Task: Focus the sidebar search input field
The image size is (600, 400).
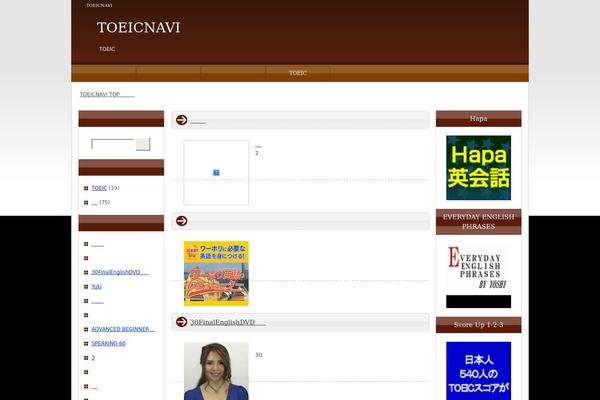Action: pyautogui.click(x=112, y=144)
